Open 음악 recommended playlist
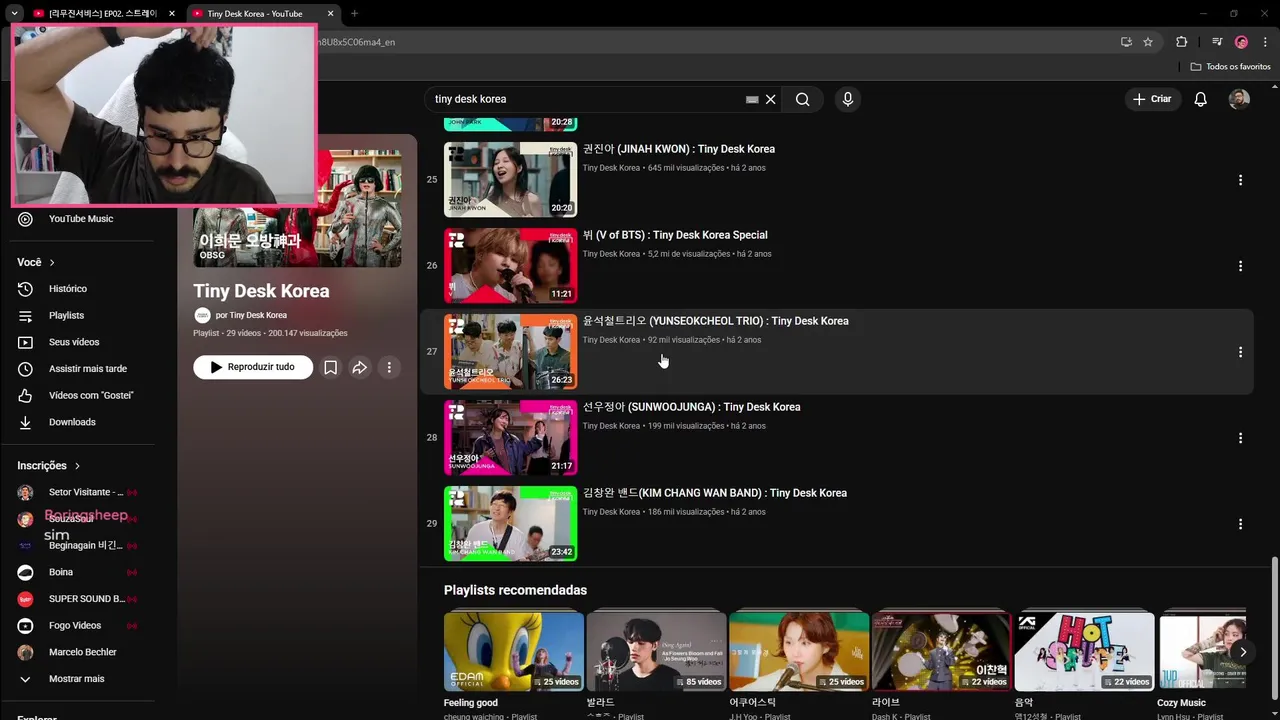The height and width of the screenshot is (720, 1280). pyautogui.click(x=1084, y=652)
